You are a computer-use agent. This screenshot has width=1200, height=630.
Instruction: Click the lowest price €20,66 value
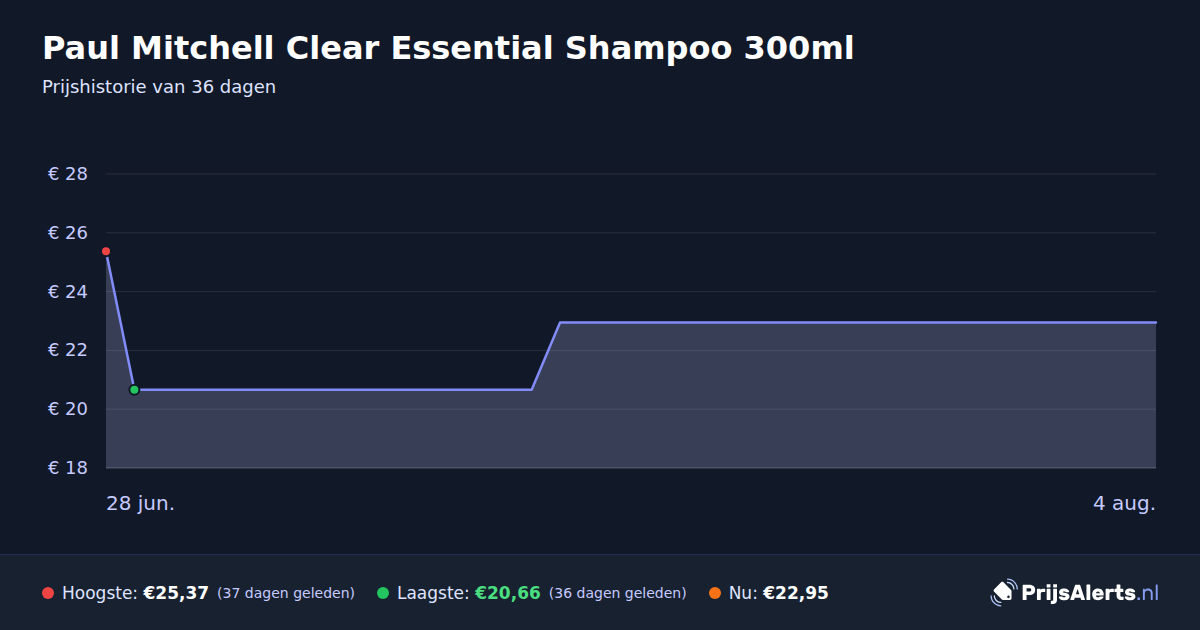tap(508, 593)
